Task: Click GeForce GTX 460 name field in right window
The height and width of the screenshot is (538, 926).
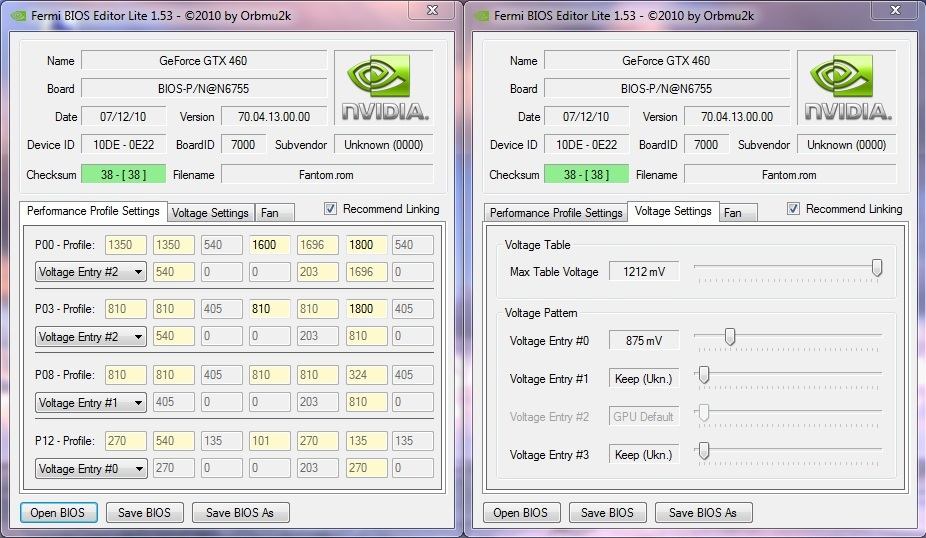Action: coord(667,60)
